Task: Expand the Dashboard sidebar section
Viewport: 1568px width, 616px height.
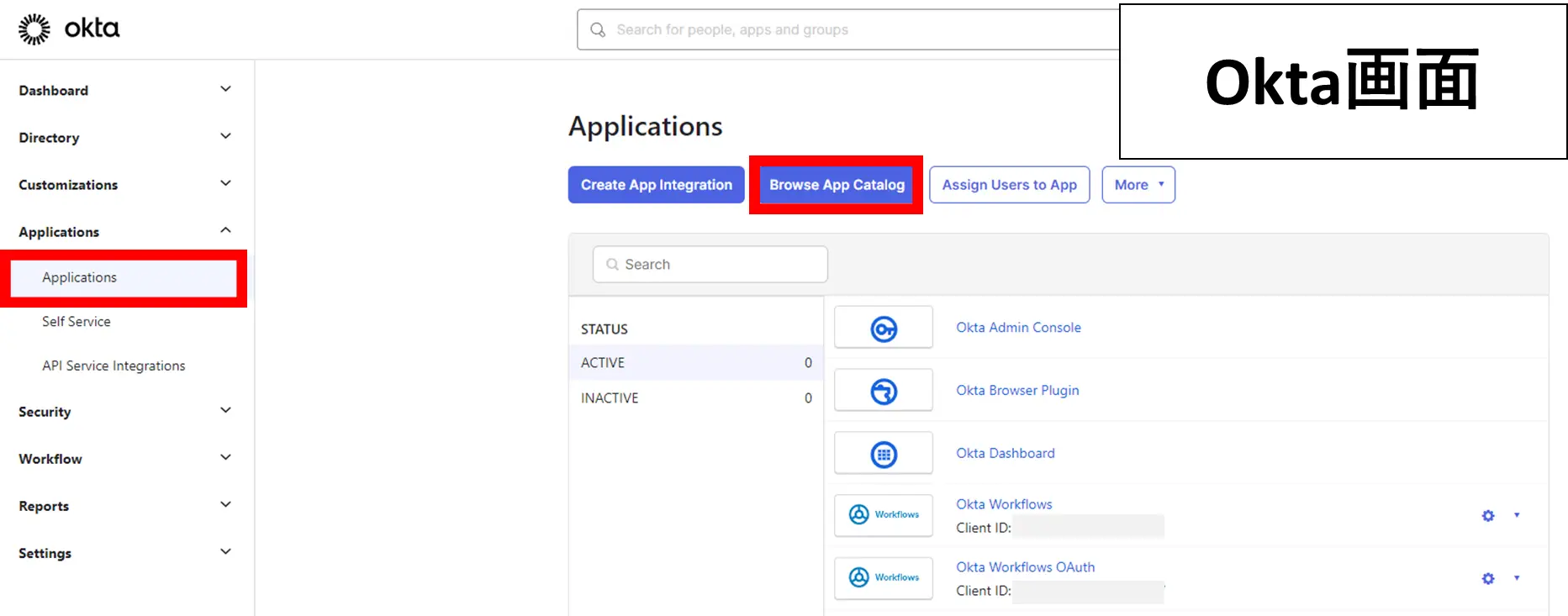Action: (x=225, y=89)
